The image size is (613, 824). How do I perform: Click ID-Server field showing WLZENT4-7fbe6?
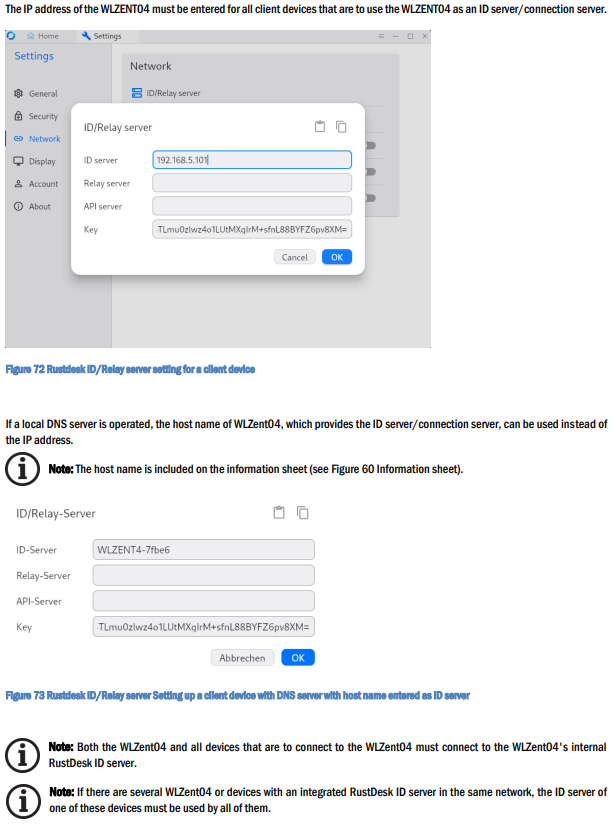[204, 550]
